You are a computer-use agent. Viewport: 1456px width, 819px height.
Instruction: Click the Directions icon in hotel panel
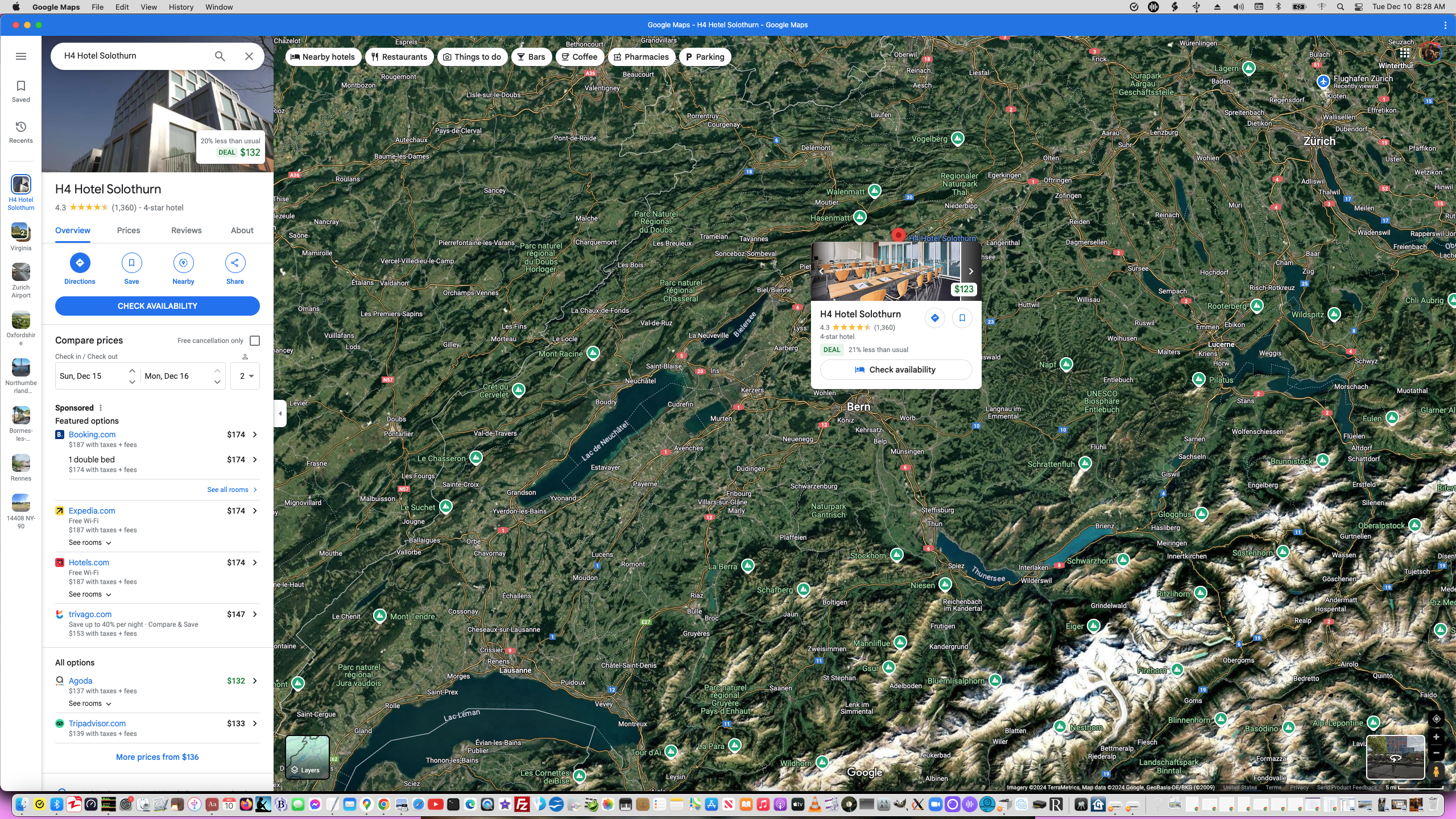click(80, 263)
